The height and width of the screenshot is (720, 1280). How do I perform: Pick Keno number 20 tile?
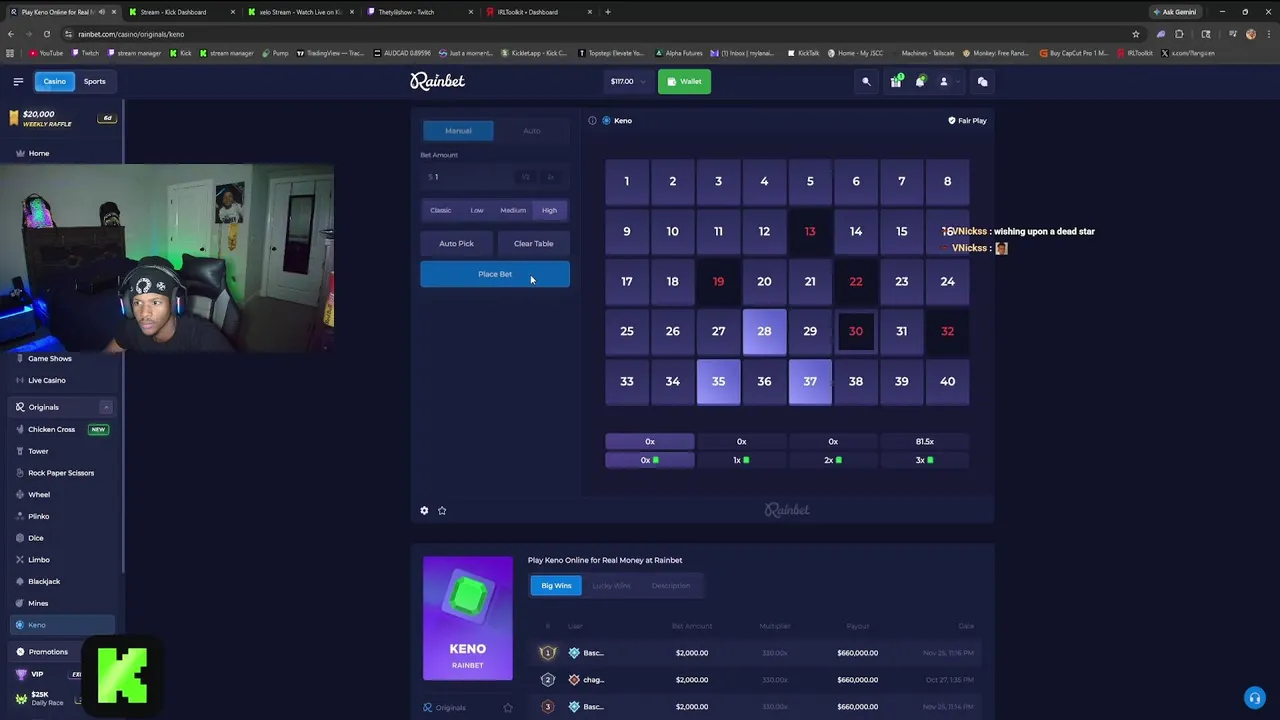tap(764, 281)
